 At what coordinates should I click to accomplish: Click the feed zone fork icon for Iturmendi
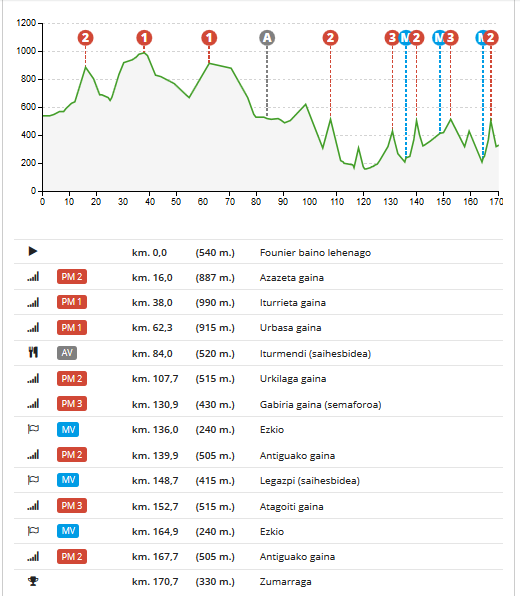pos(33,352)
